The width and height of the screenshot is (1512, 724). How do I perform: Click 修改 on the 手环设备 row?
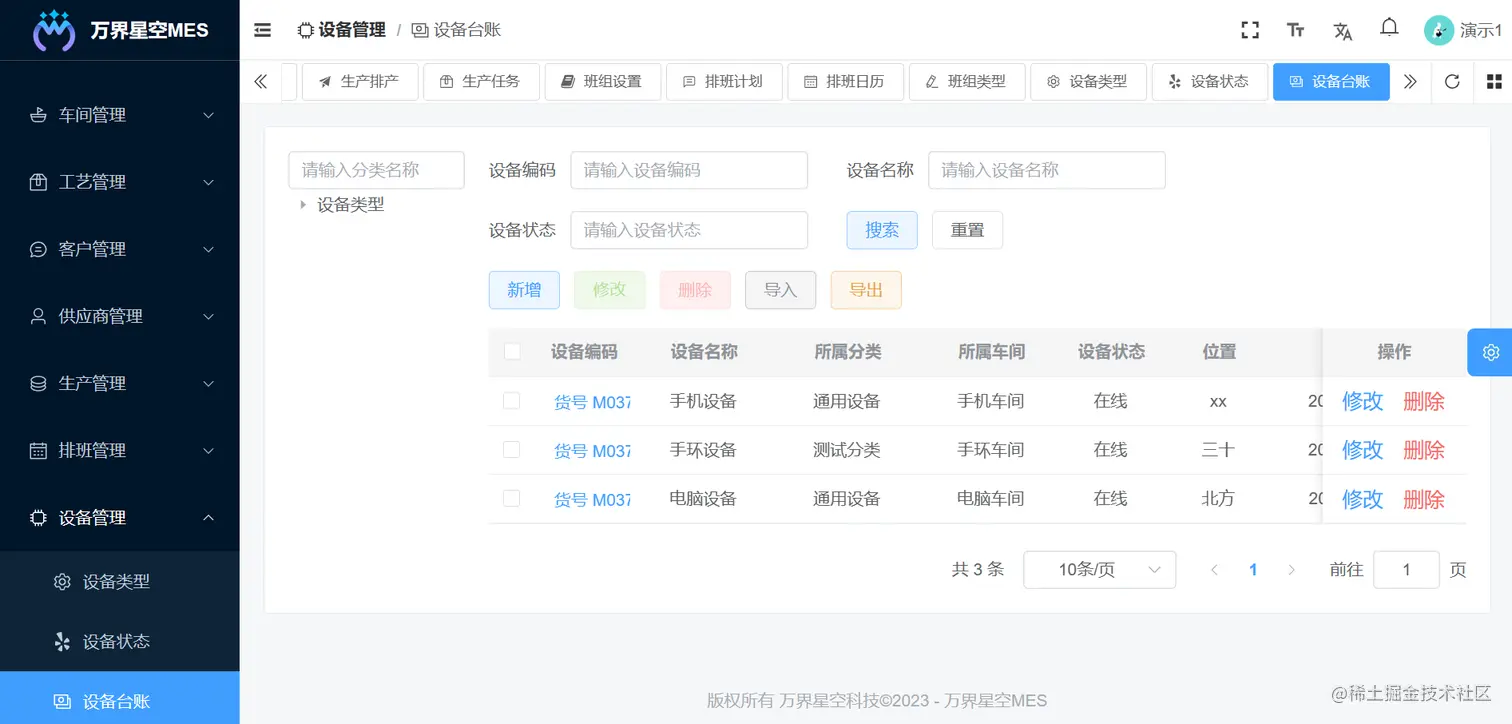tap(1362, 450)
